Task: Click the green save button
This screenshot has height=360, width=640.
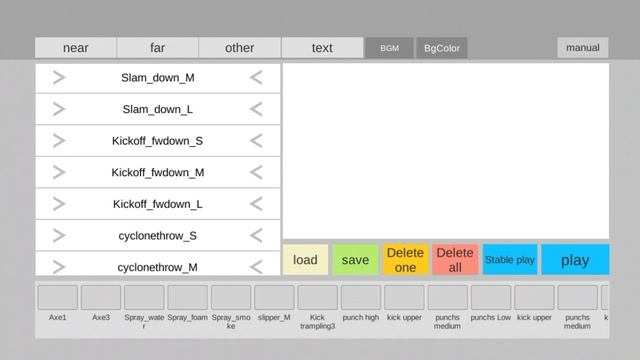Action: point(356,260)
